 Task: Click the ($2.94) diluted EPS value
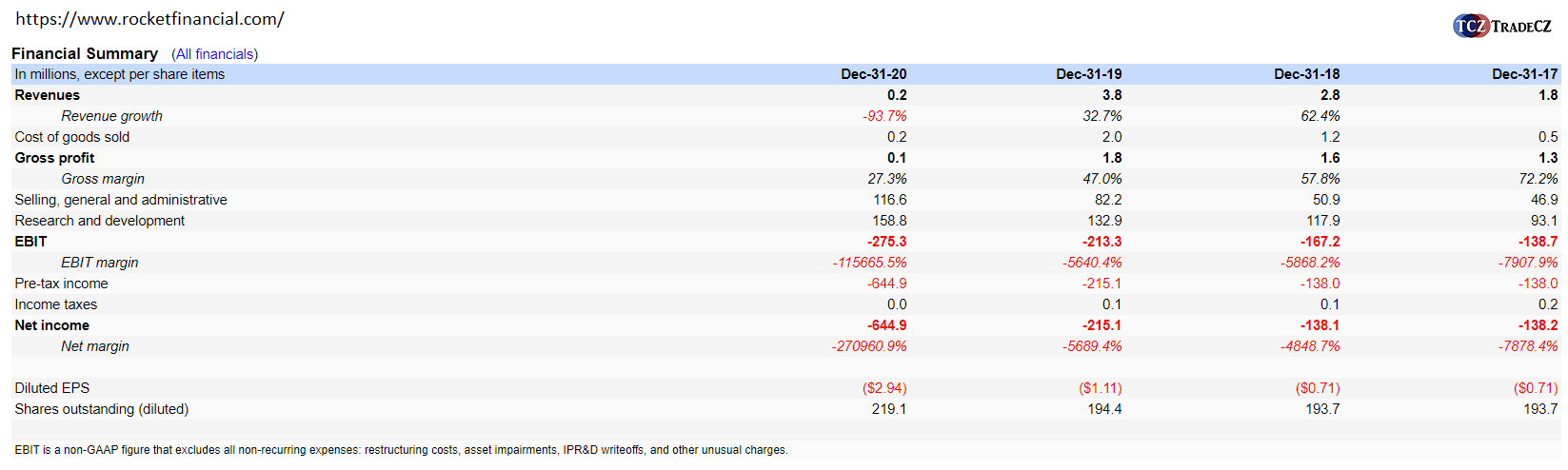click(884, 388)
